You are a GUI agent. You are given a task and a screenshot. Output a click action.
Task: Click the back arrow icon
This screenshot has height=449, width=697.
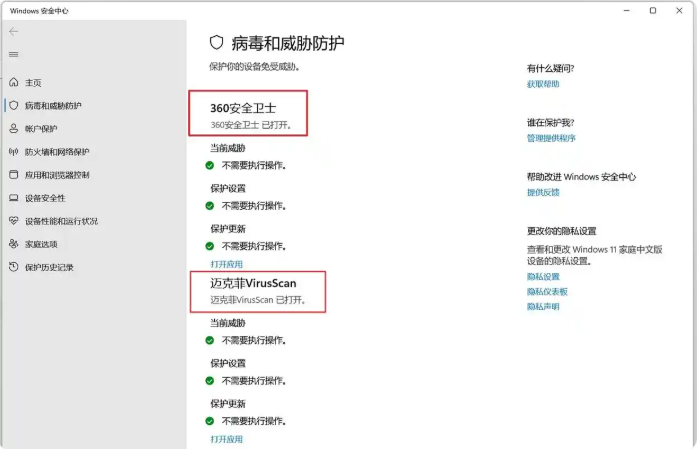(14, 31)
